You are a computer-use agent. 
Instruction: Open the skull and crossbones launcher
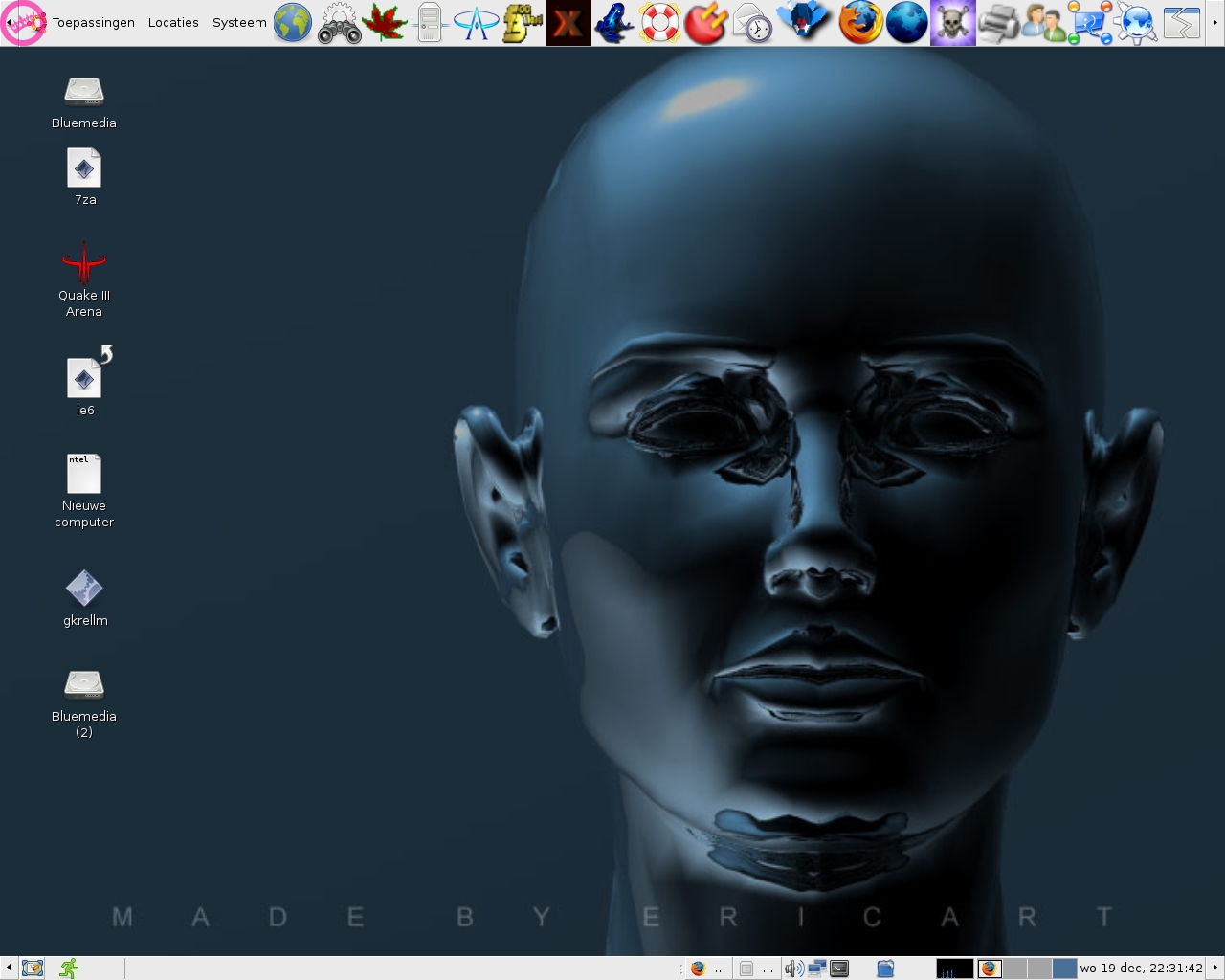[952, 23]
